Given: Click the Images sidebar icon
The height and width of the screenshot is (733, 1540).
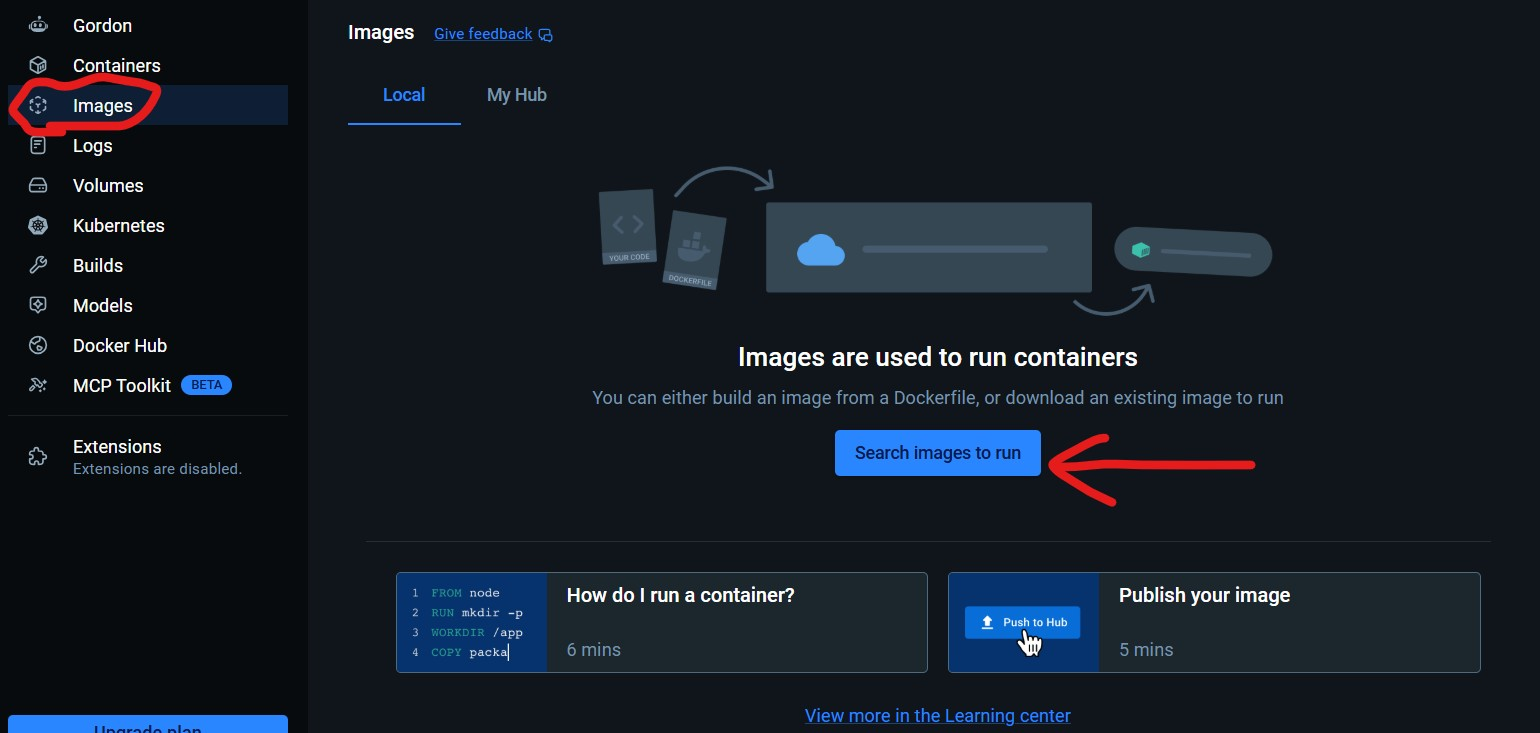Looking at the screenshot, I should click(38, 105).
